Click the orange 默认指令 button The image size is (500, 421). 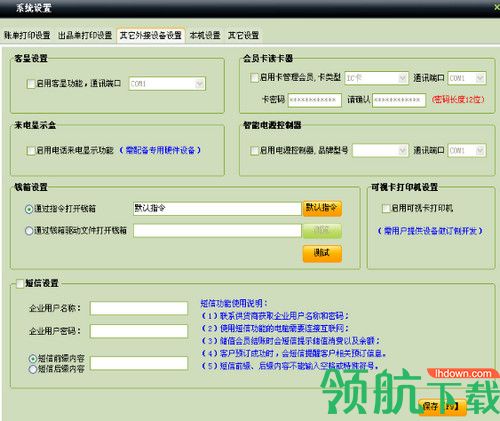322,208
